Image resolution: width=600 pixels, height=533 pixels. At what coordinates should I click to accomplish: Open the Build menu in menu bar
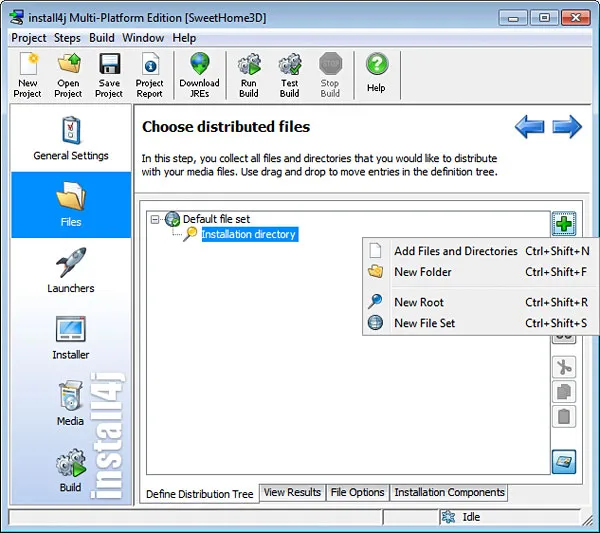tap(102, 38)
